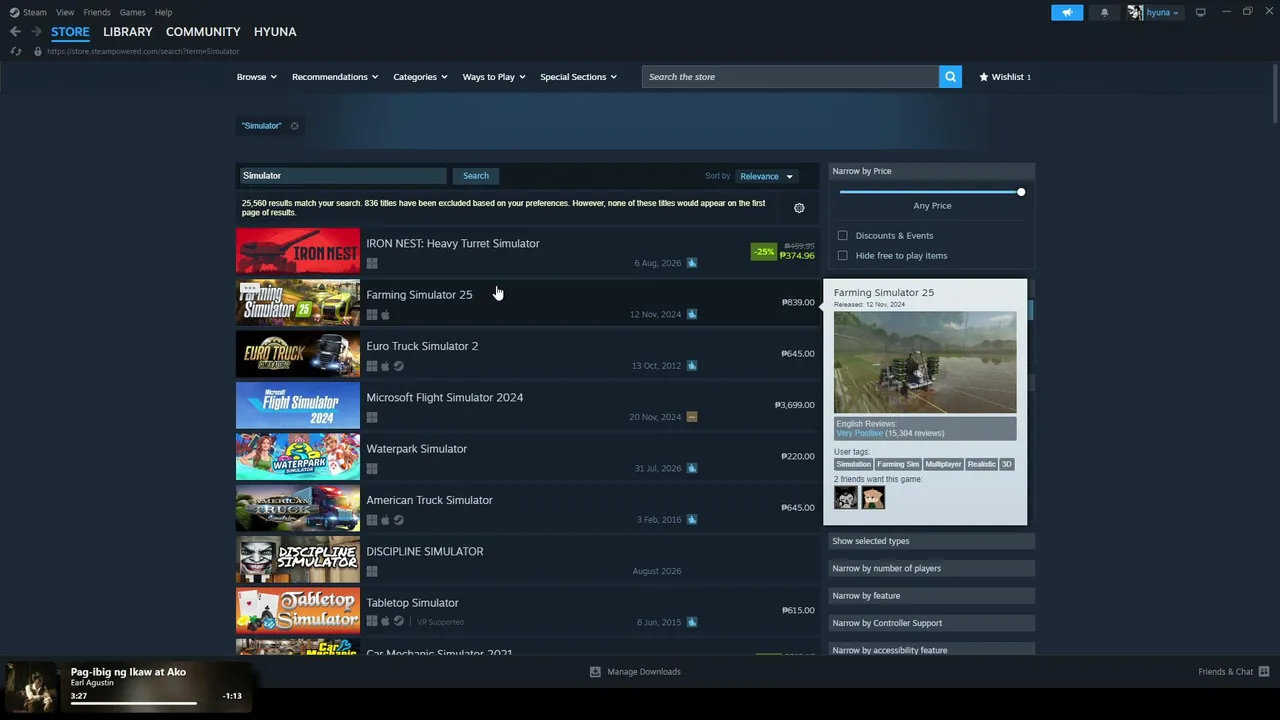The height and width of the screenshot is (720, 1280).
Task: Switch to Big Picture mode monitor icon
Action: tap(1200, 12)
